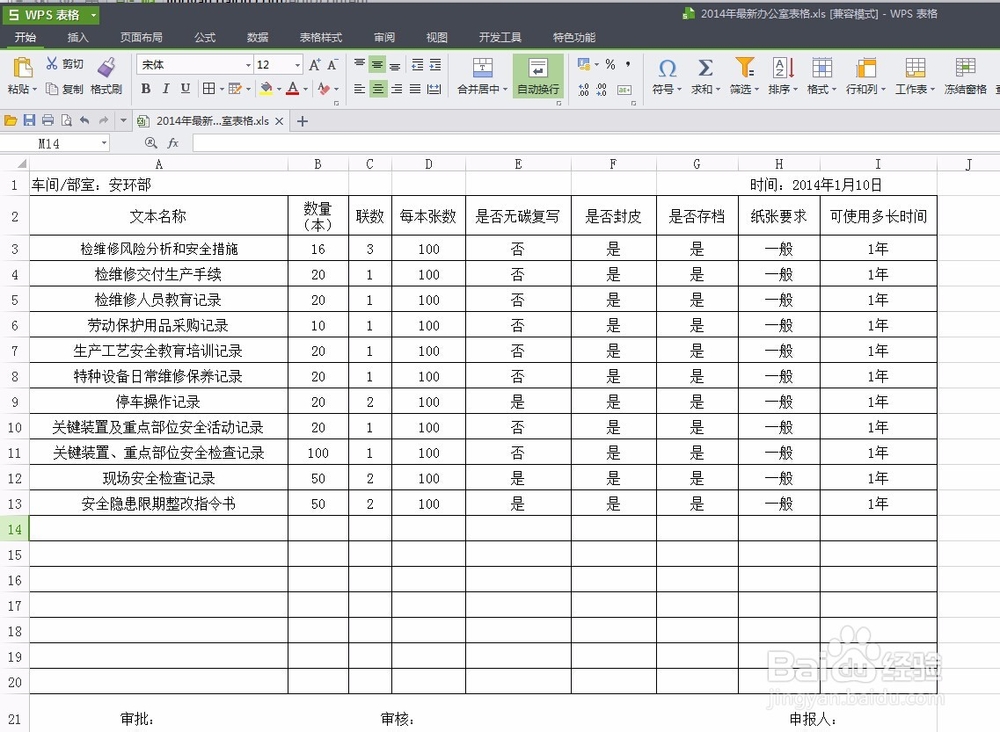
Task: Expand the Merge and Center dropdown arrow
Action: (x=505, y=90)
